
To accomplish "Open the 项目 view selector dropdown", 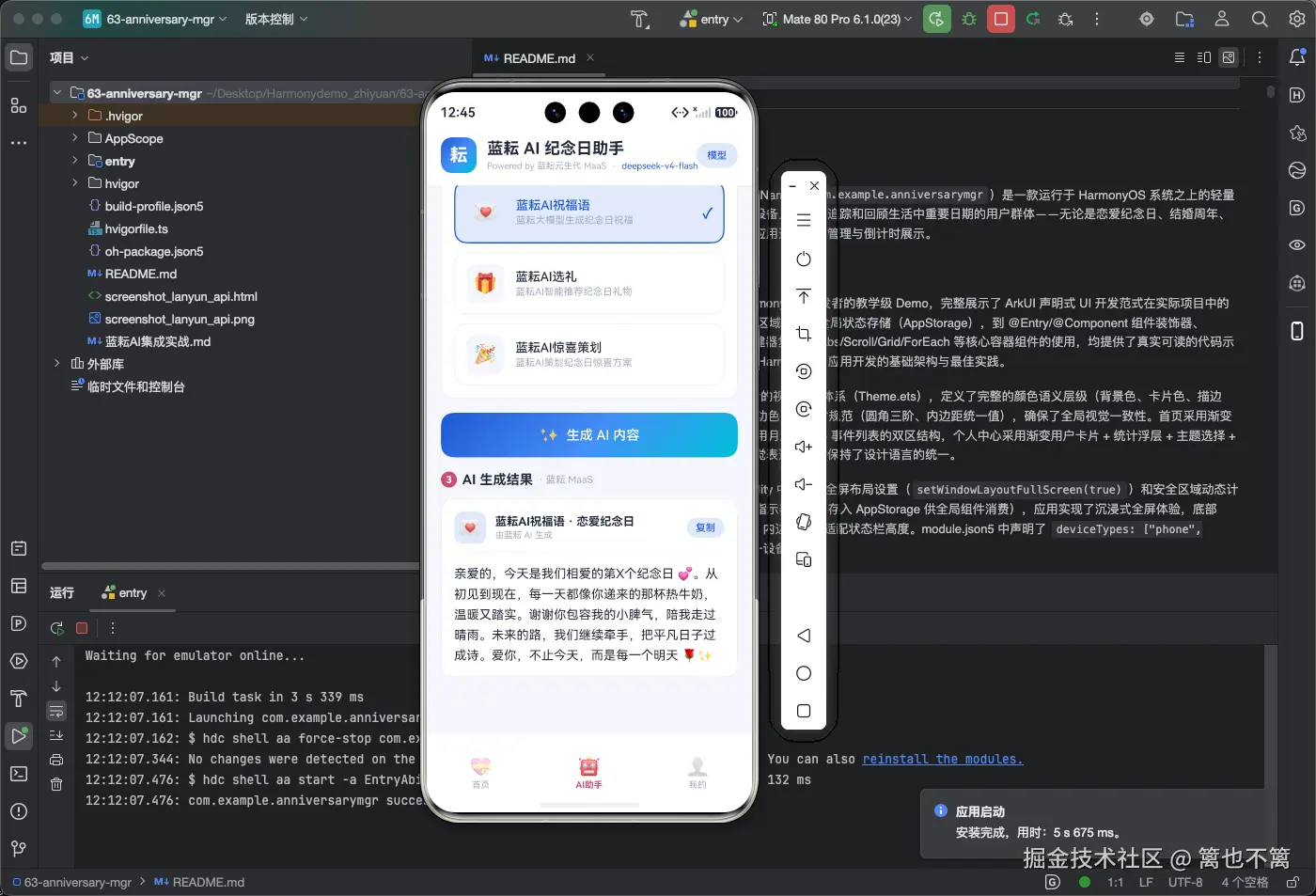I will pos(69,57).
